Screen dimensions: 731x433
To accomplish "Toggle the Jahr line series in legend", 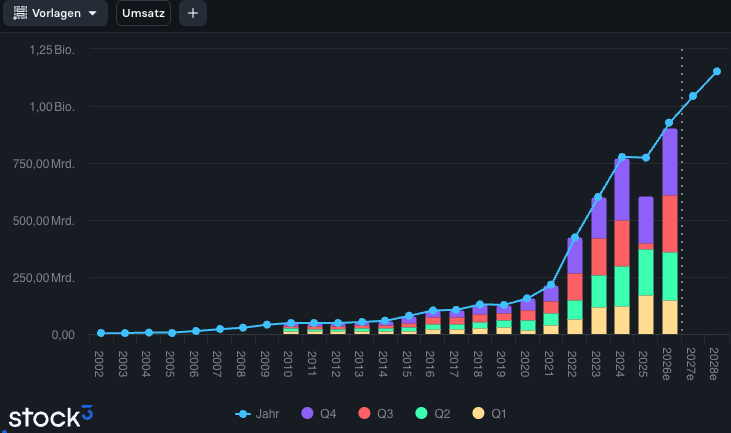I will click(257, 413).
